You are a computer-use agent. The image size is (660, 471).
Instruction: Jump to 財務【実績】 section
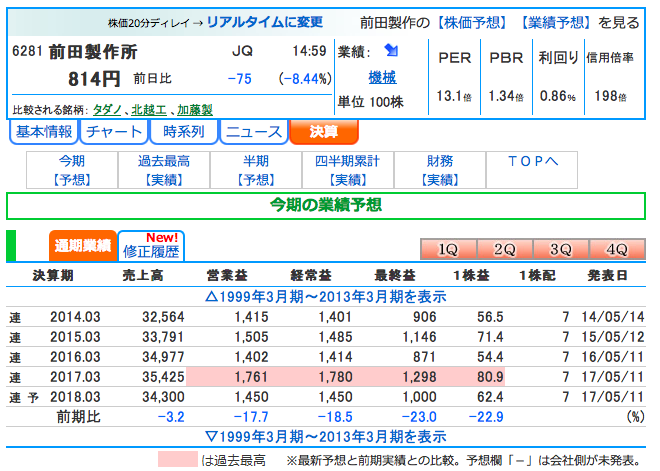(440, 170)
